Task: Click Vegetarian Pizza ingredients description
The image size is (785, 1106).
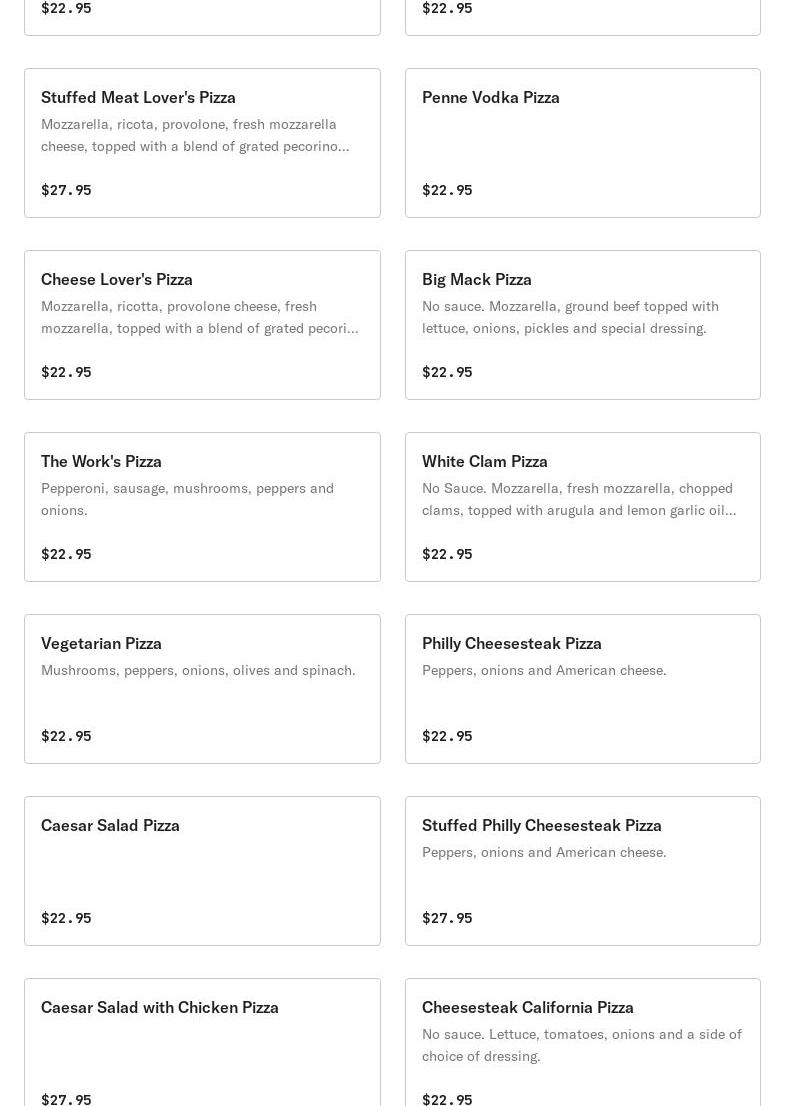Action: [198, 670]
